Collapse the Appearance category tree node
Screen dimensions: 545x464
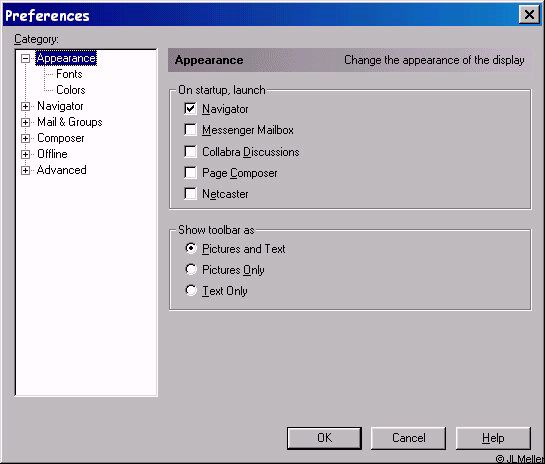pos(25,58)
